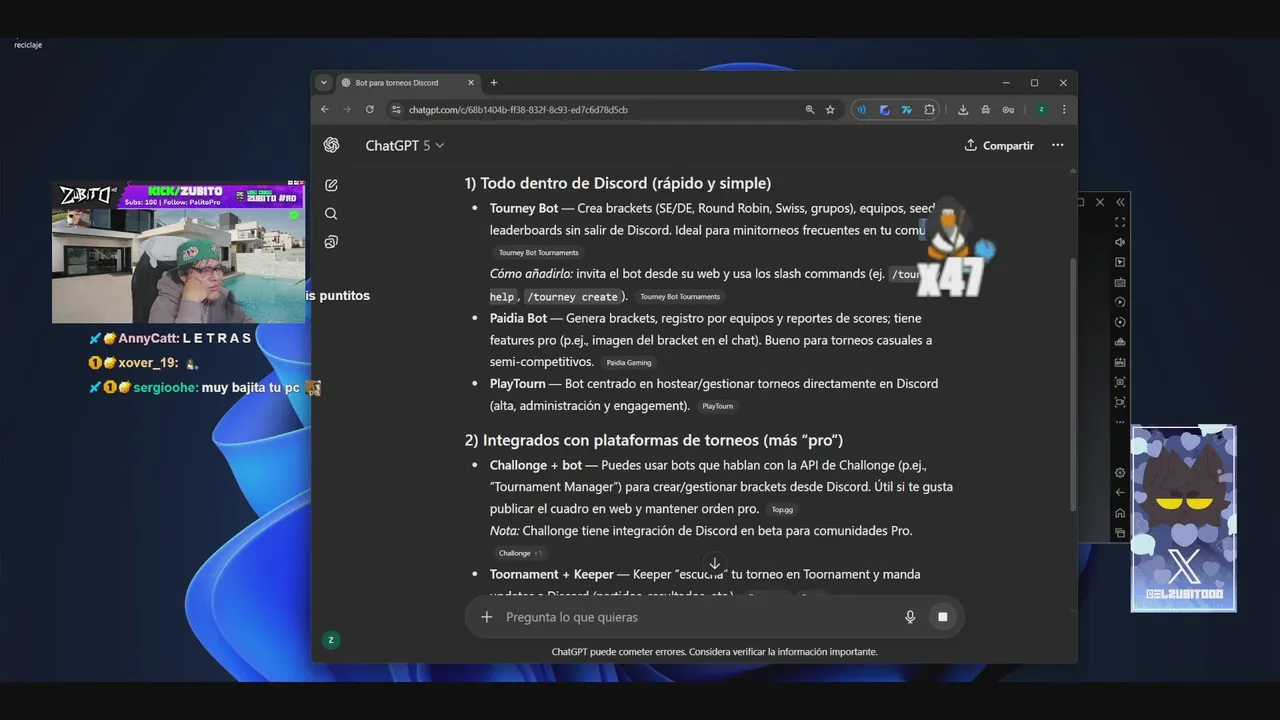Open chat search in ChatGPT sidebar
Screen dimensions: 1280x720
click(331, 214)
